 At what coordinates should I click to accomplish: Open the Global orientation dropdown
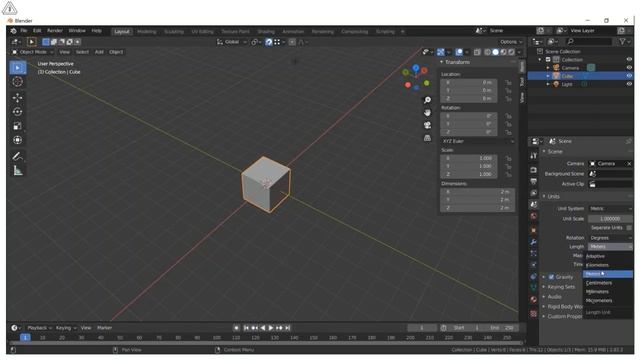(x=232, y=42)
